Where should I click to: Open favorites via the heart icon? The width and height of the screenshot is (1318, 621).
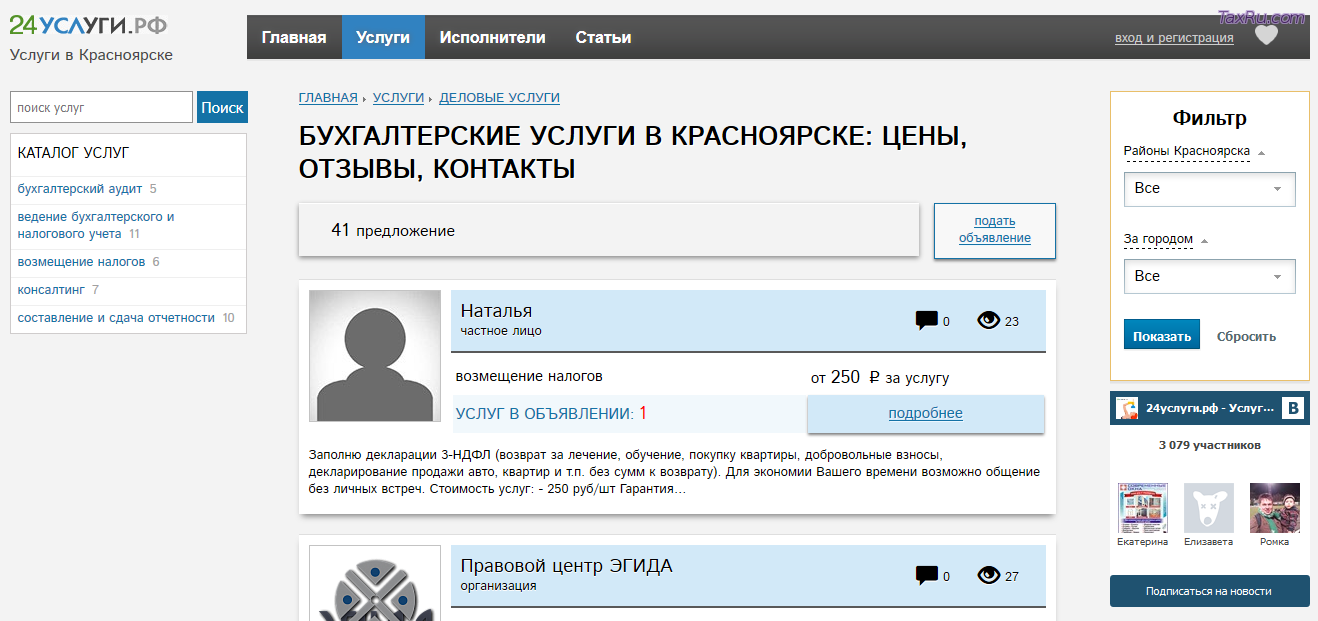1266,33
